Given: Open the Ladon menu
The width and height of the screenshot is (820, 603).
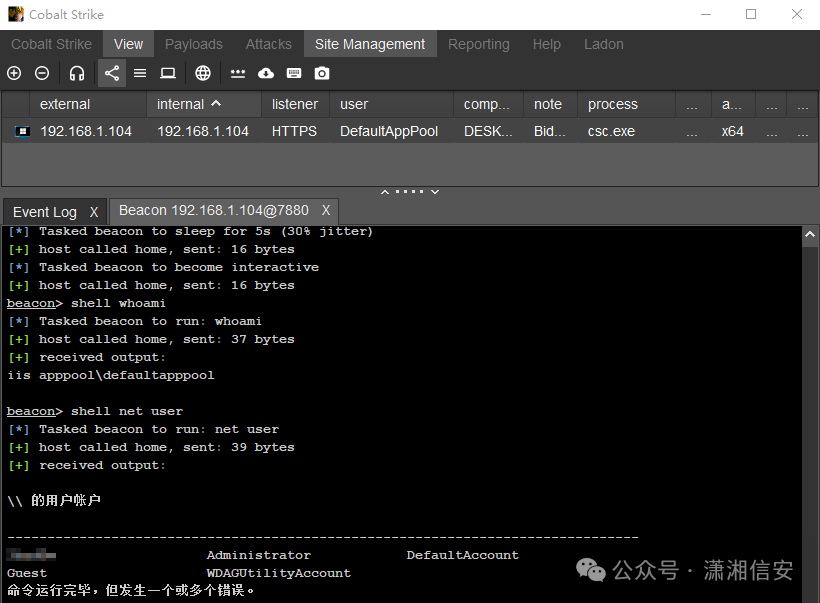Looking at the screenshot, I should tap(603, 44).
